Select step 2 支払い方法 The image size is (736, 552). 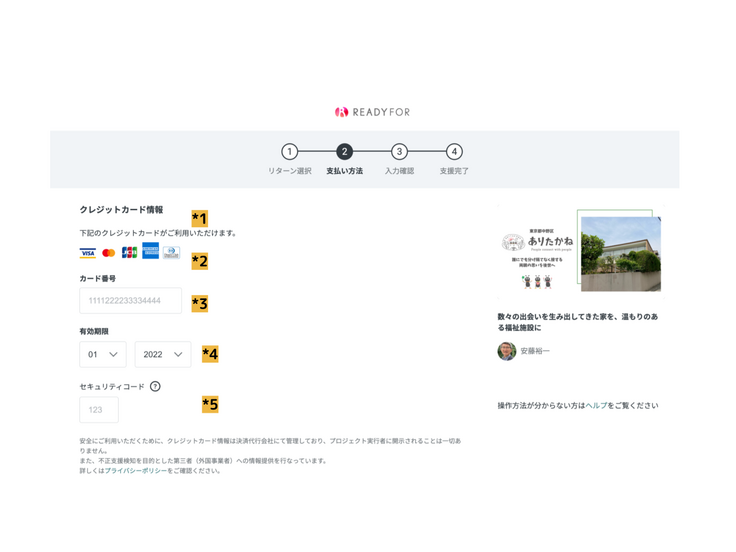coord(344,152)
